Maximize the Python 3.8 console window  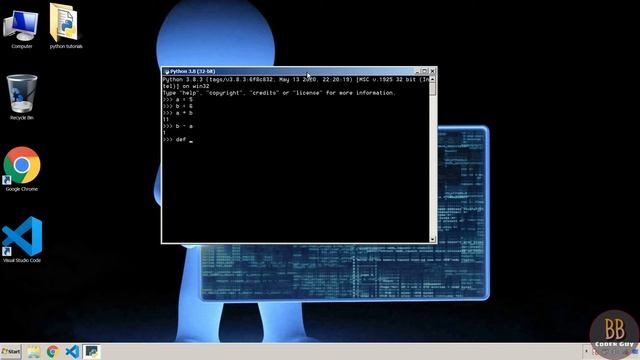point(424,71)
